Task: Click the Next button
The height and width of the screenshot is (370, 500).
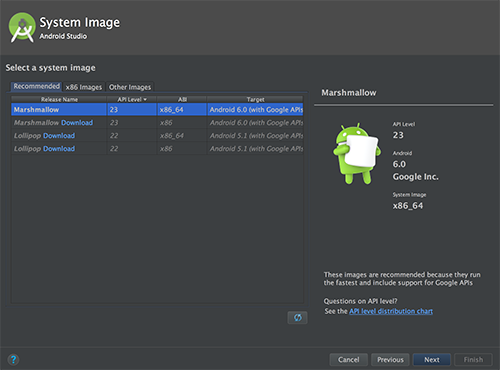Action: pyautogui.click(x=432, y=360)
